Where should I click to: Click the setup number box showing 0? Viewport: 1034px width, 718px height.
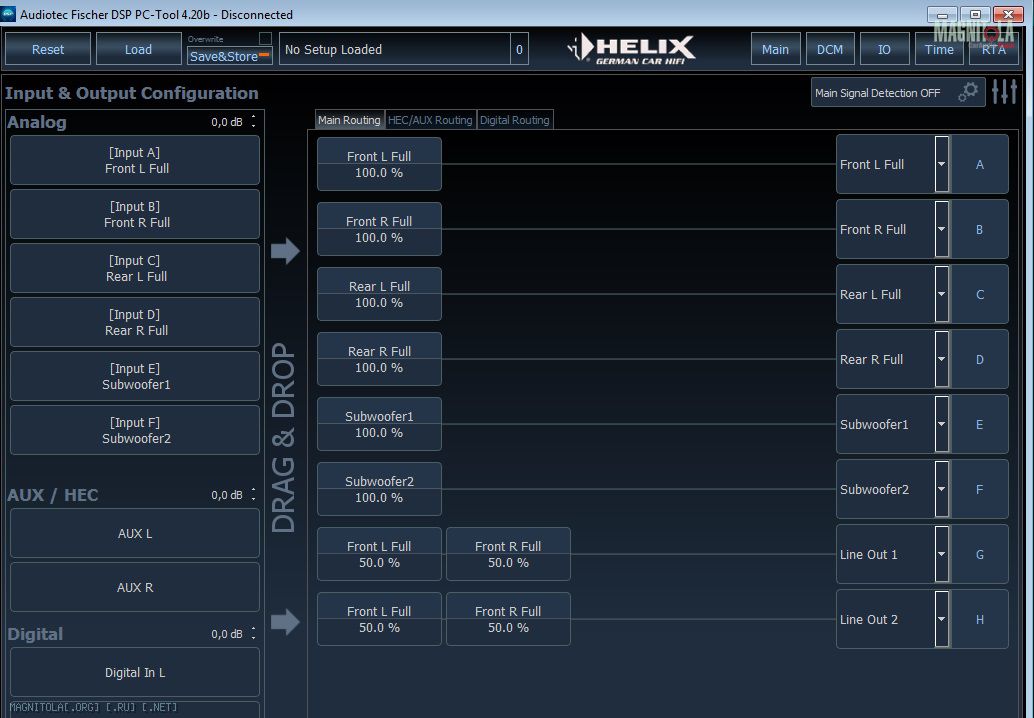[x=519, y=49]
